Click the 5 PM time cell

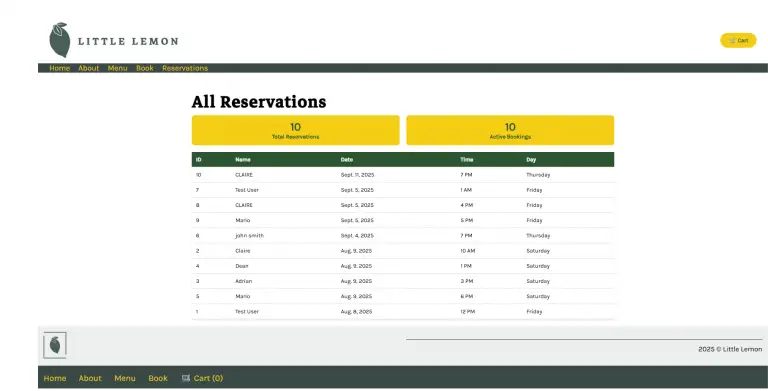pos(466,220)
